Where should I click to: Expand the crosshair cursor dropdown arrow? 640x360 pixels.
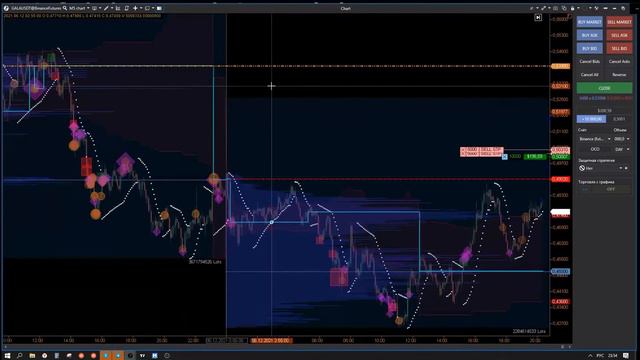[x=141, y=8]
